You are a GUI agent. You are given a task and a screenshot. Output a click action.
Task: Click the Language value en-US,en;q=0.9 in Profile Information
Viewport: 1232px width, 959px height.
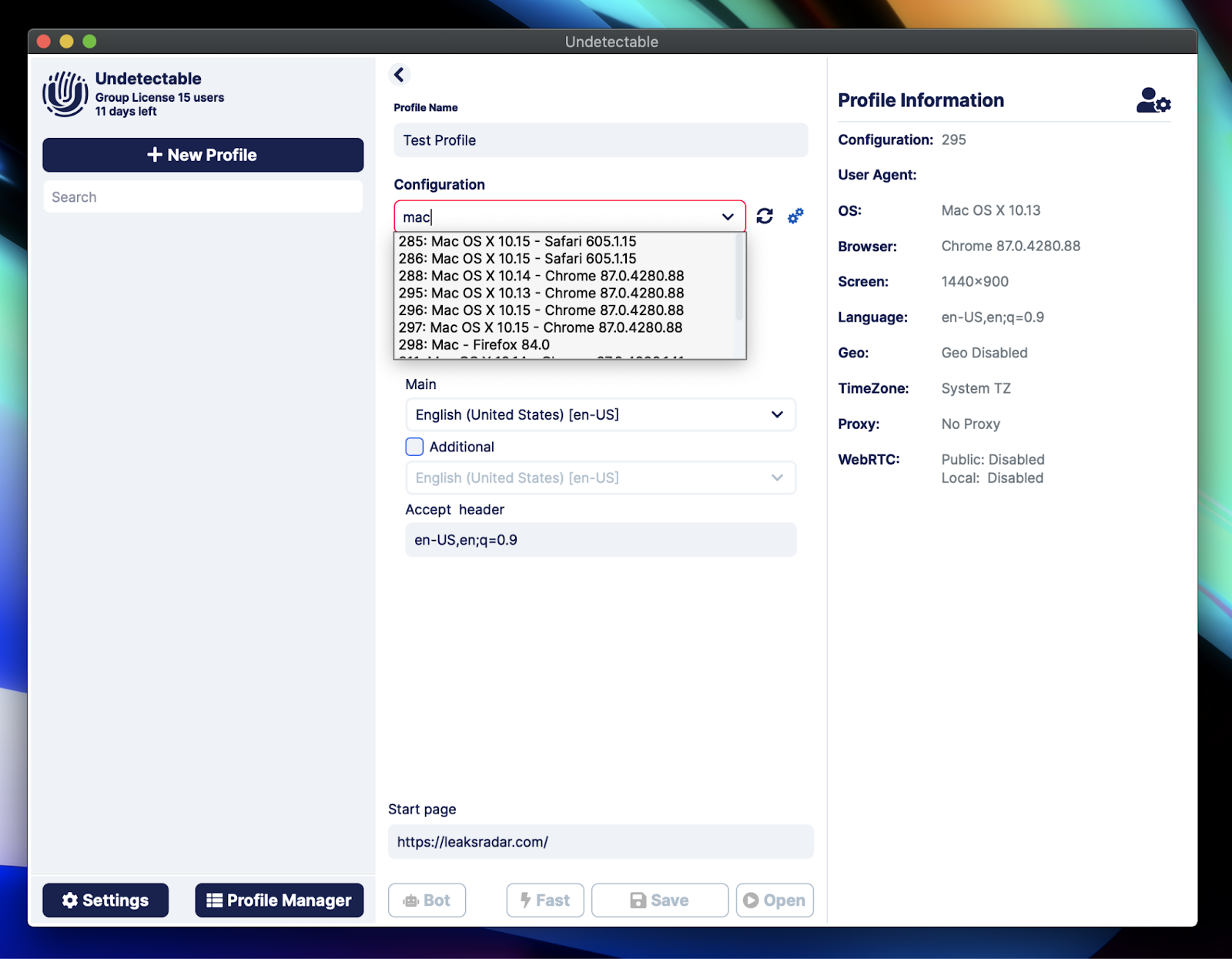[x=993, y=317]
